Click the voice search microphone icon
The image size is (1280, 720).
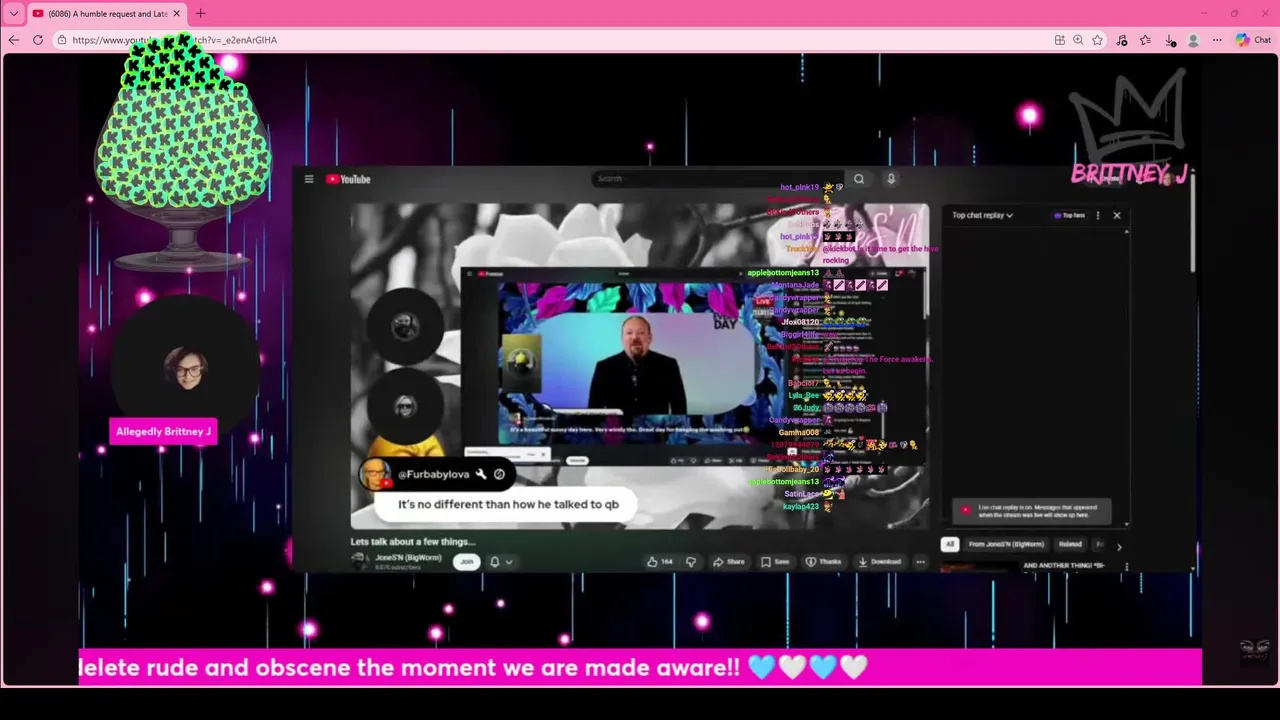891,179
